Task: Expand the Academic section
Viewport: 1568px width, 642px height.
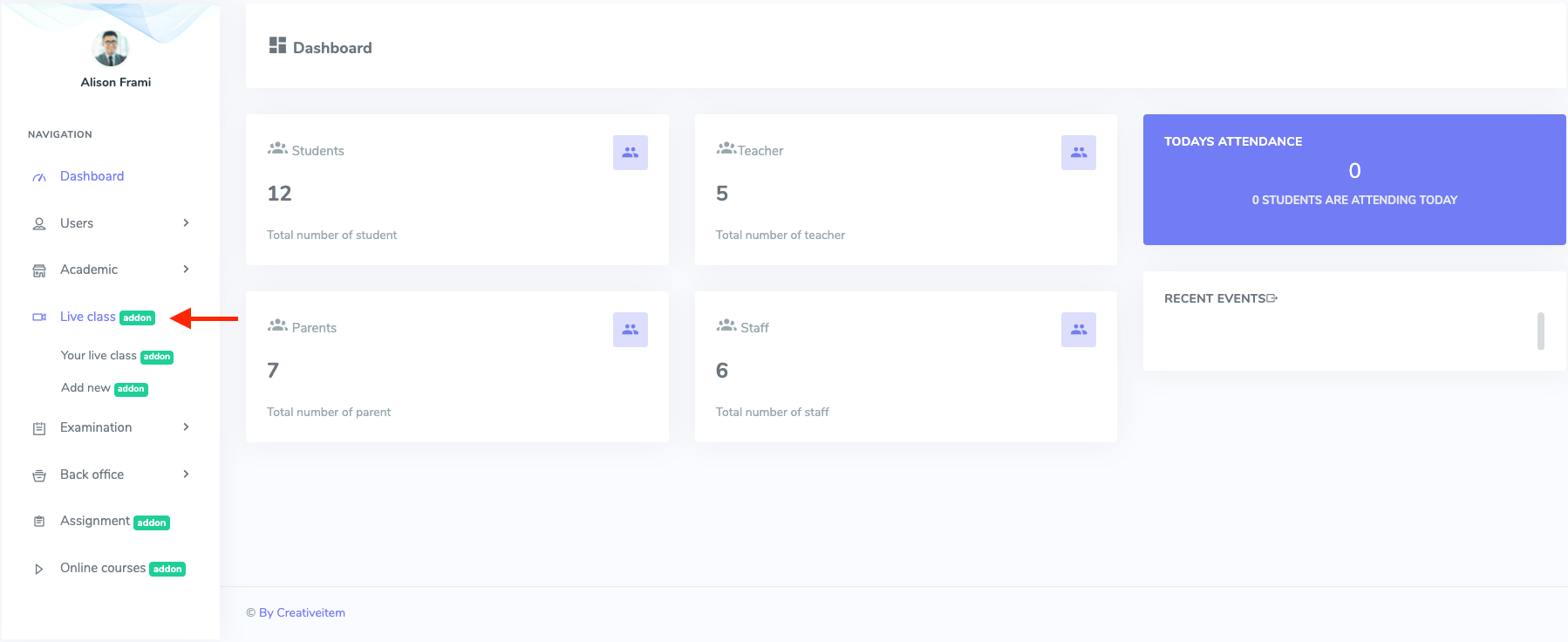Action: pyautogui.click(x=186, y=270)
